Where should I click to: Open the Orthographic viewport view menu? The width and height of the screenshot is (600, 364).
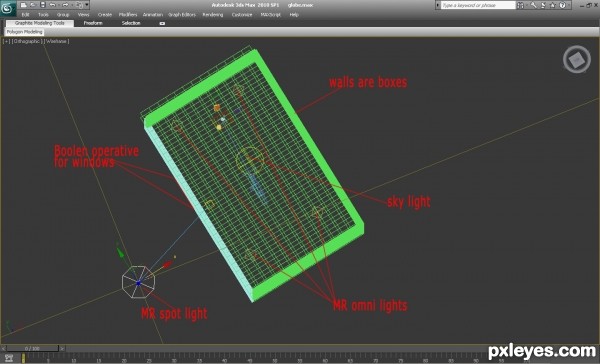coord(27,41)
